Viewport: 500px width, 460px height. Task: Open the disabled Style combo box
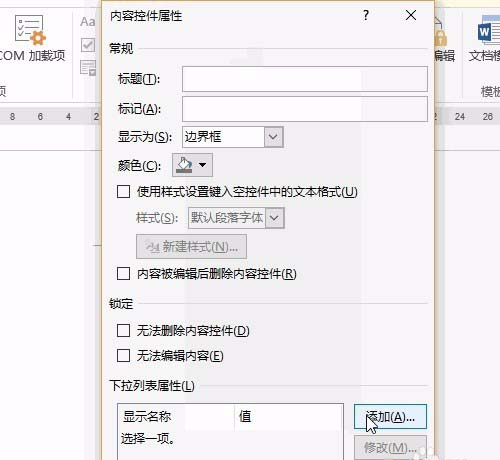[236, 218]
